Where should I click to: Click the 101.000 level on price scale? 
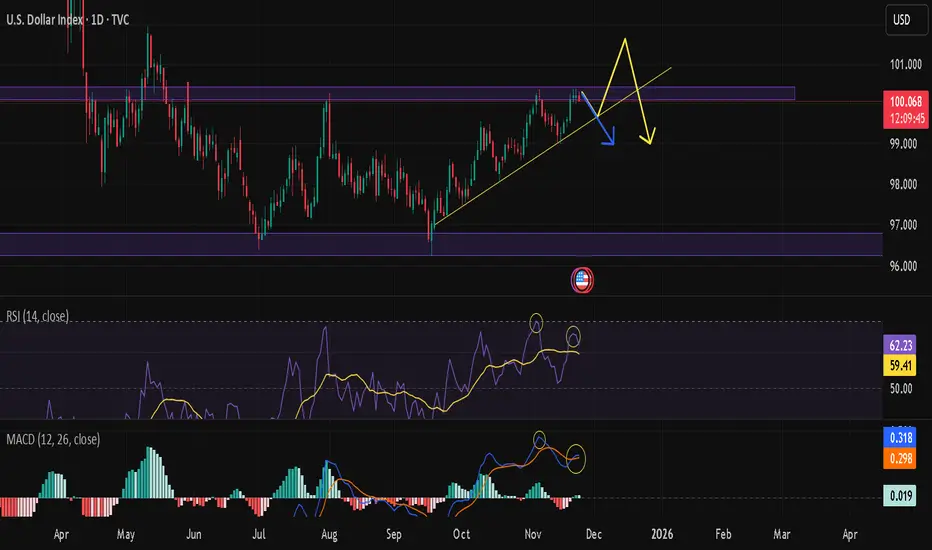(905, 64)
